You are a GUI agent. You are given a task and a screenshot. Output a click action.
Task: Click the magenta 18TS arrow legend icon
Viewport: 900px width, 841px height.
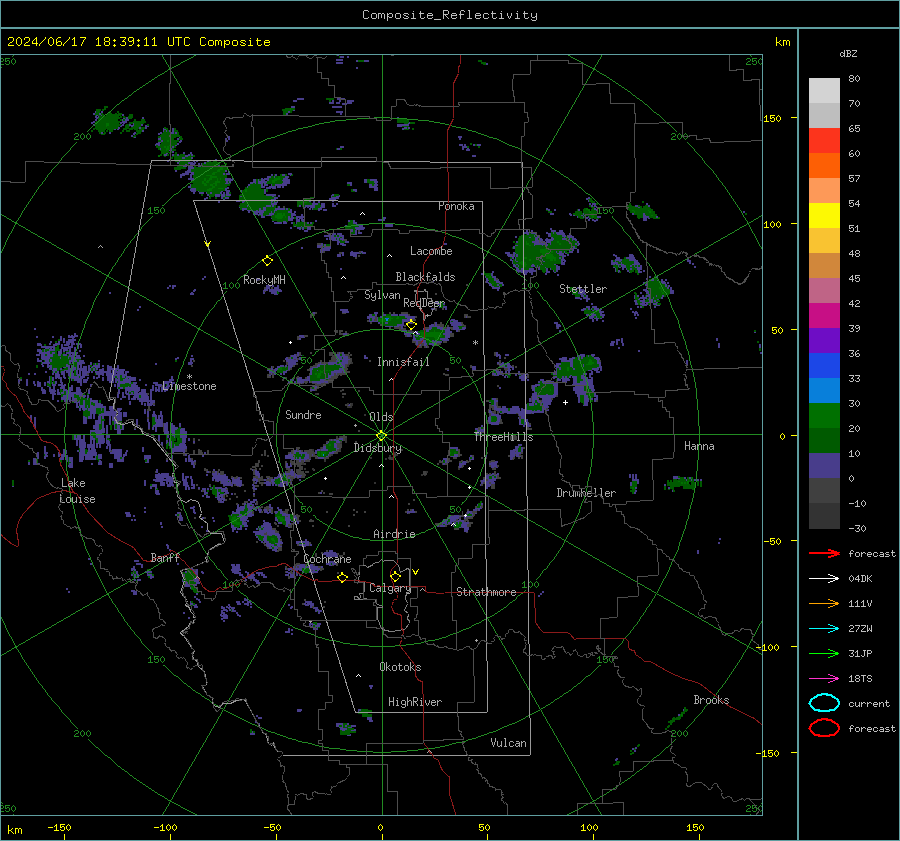[824, 679]
